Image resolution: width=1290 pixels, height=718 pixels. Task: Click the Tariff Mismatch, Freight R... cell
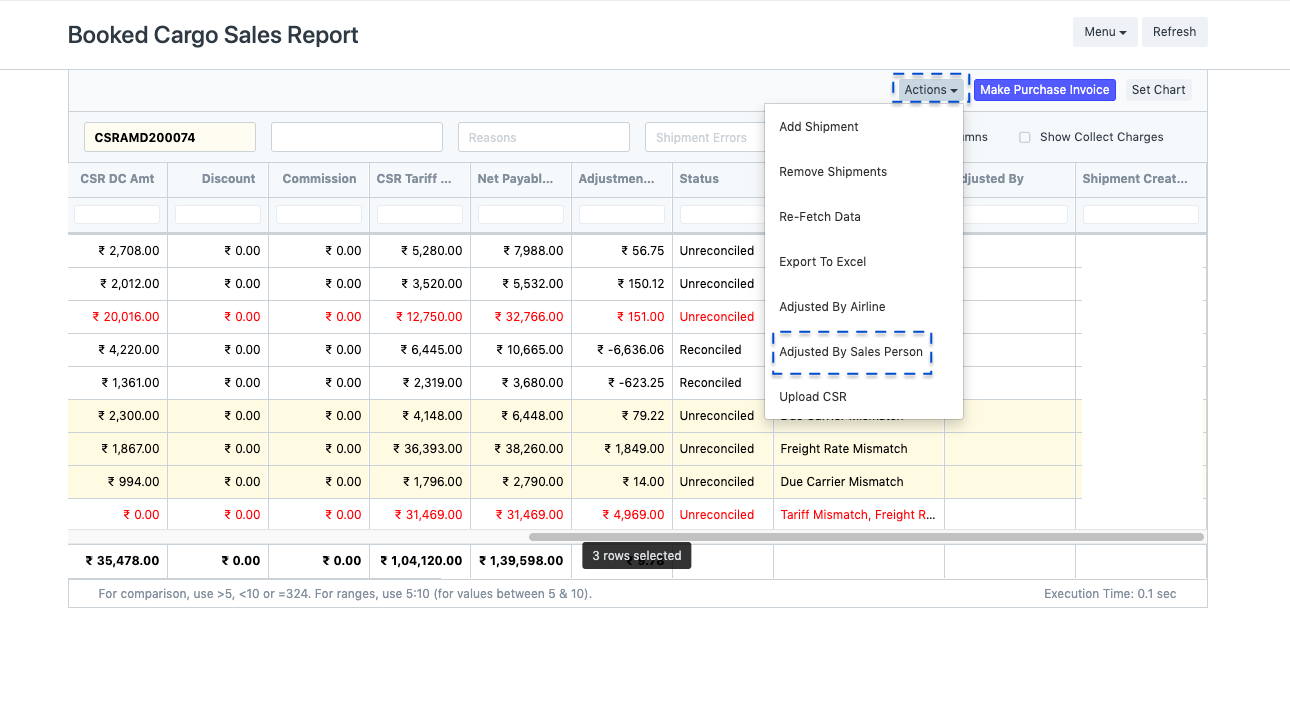tap(859, 515)
